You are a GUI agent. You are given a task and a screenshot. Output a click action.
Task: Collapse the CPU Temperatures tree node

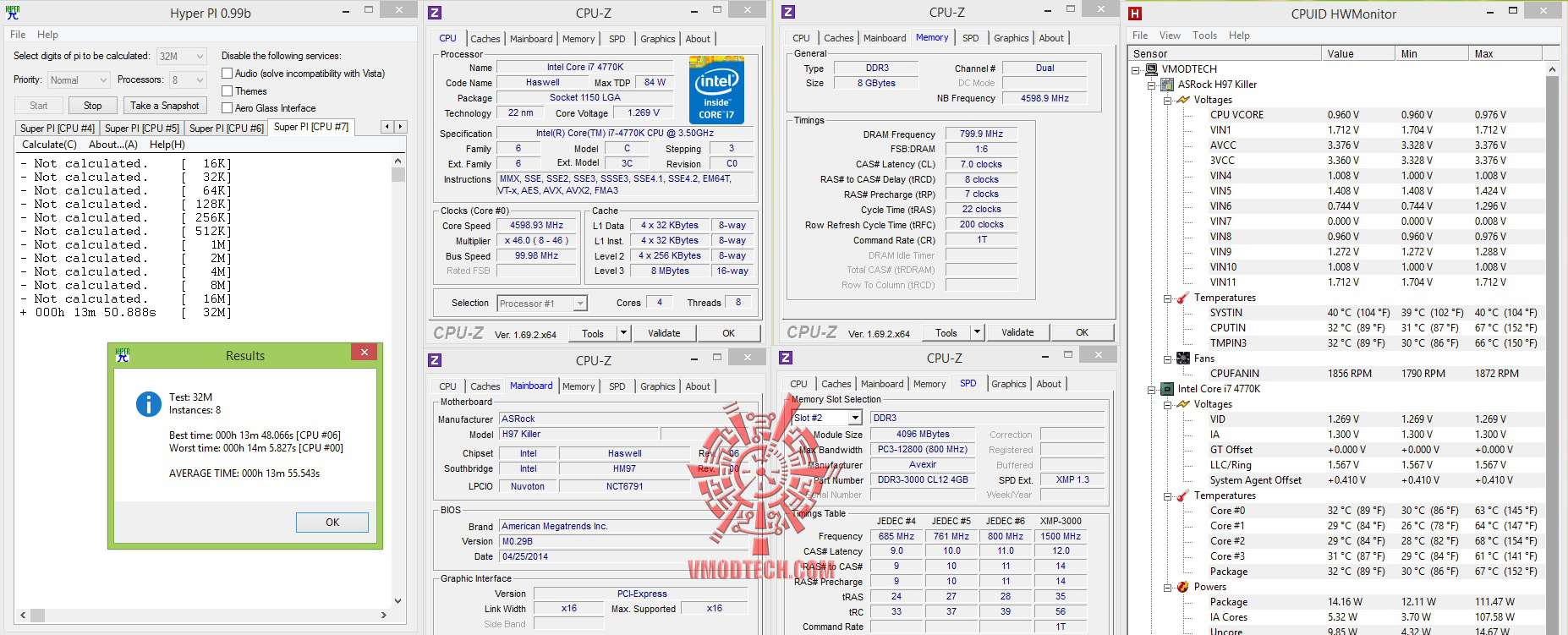[1167, 496]
